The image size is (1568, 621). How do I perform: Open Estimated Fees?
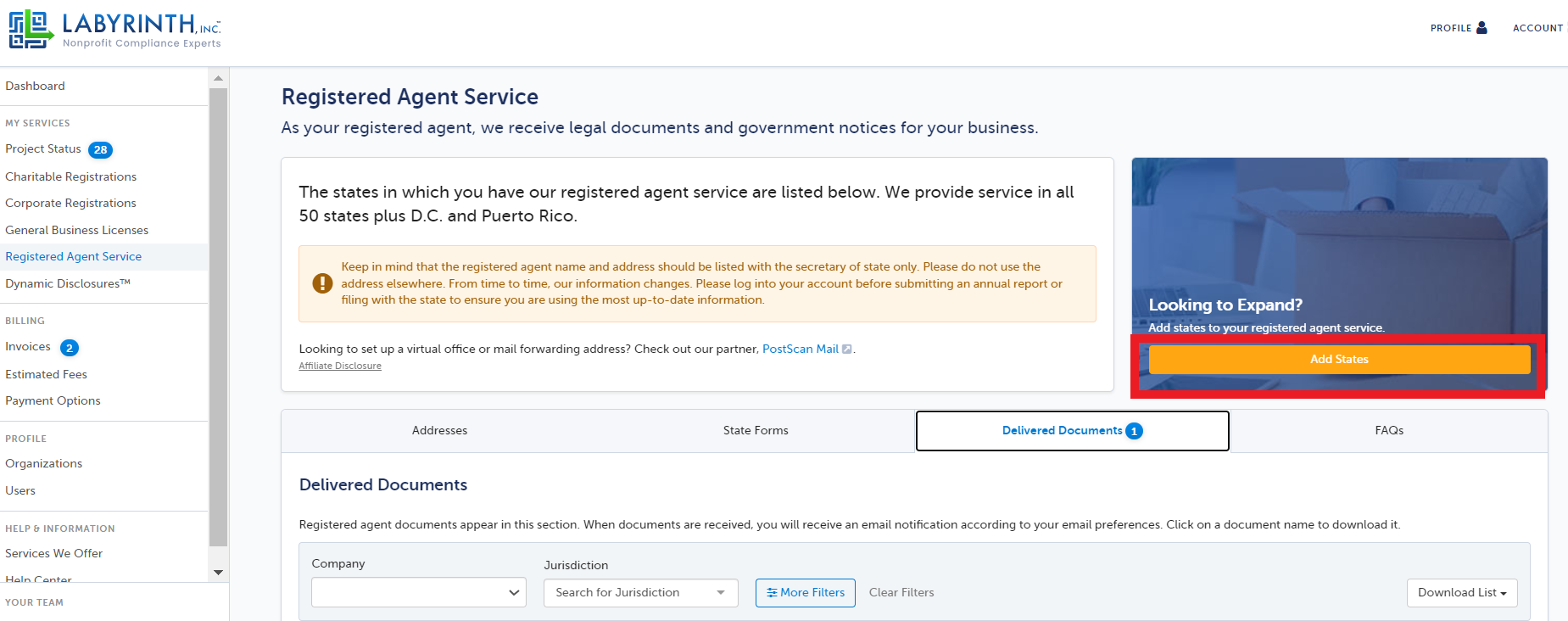46,374
